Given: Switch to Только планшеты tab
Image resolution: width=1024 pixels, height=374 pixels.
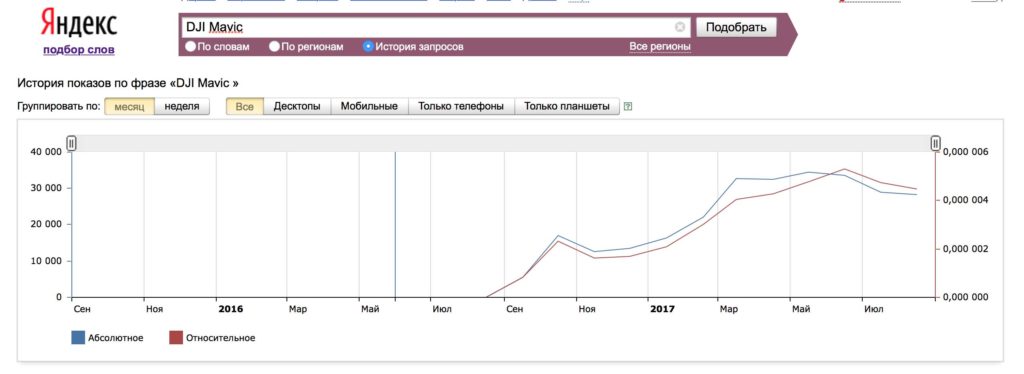Looking at the screenshot, I should pos(567,106).
